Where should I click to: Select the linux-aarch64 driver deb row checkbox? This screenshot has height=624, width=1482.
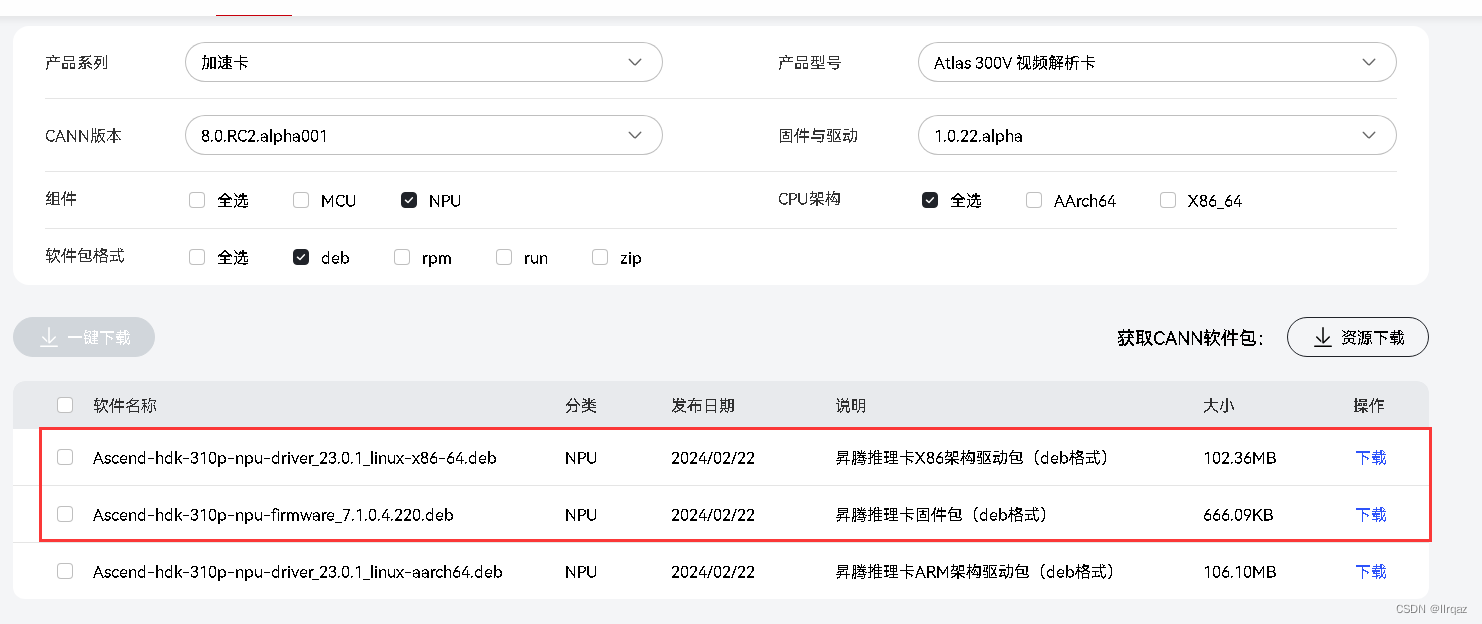[65, 571]
